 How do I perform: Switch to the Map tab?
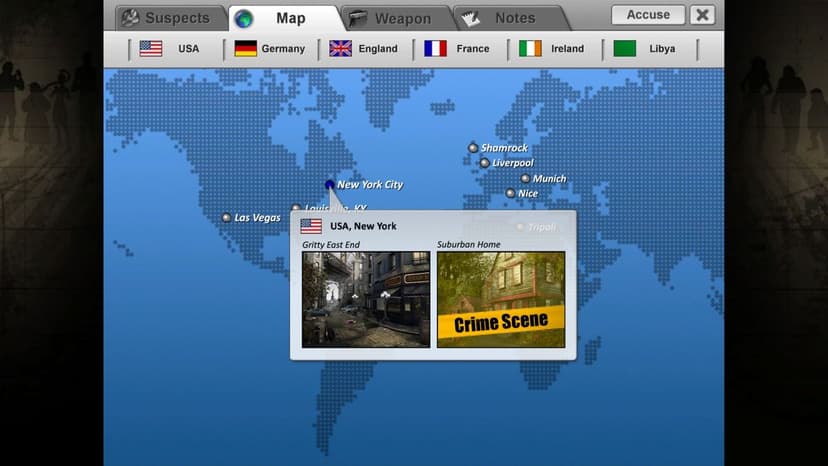[x=287, y=18]
